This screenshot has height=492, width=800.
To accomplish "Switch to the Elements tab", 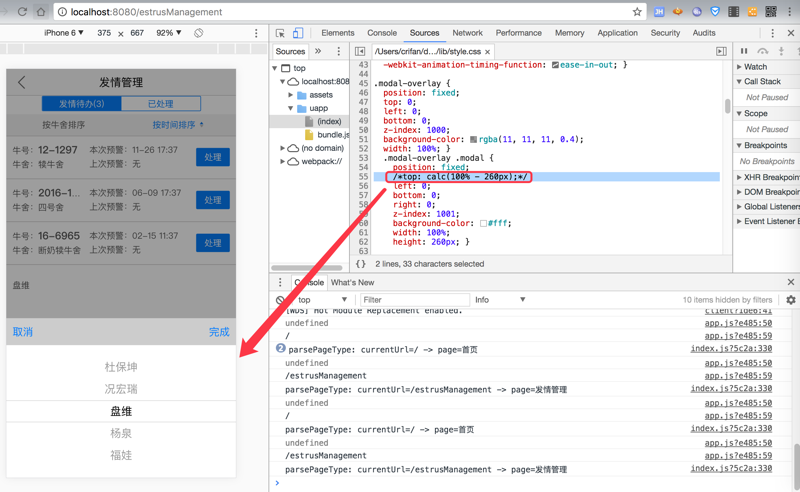I will point(337,33).
